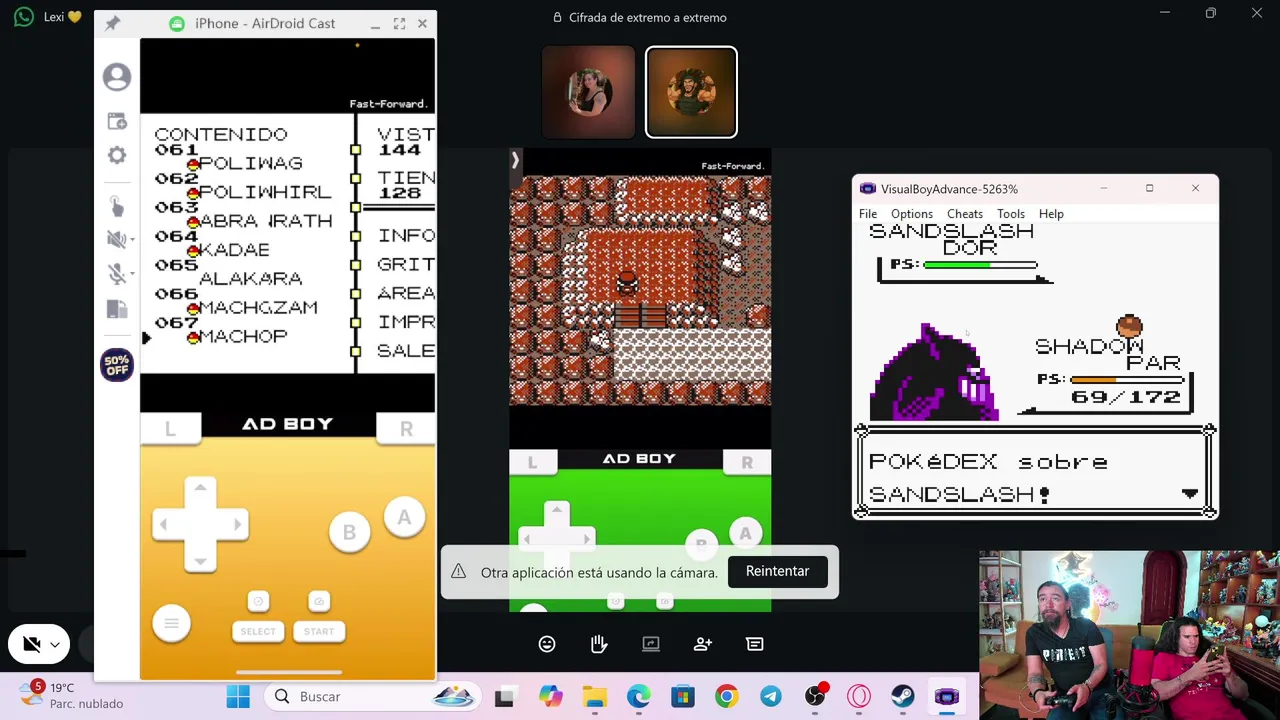Screen dimensions: 1280x720
Task: Tap the R shoulder button on yellow emulator
Action: coord(406,429)
